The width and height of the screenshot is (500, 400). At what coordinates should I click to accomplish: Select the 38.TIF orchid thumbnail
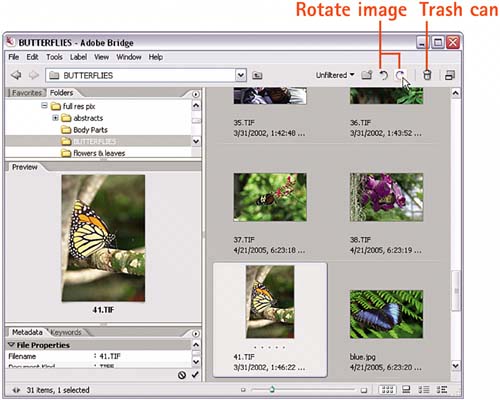click(386, 197)
